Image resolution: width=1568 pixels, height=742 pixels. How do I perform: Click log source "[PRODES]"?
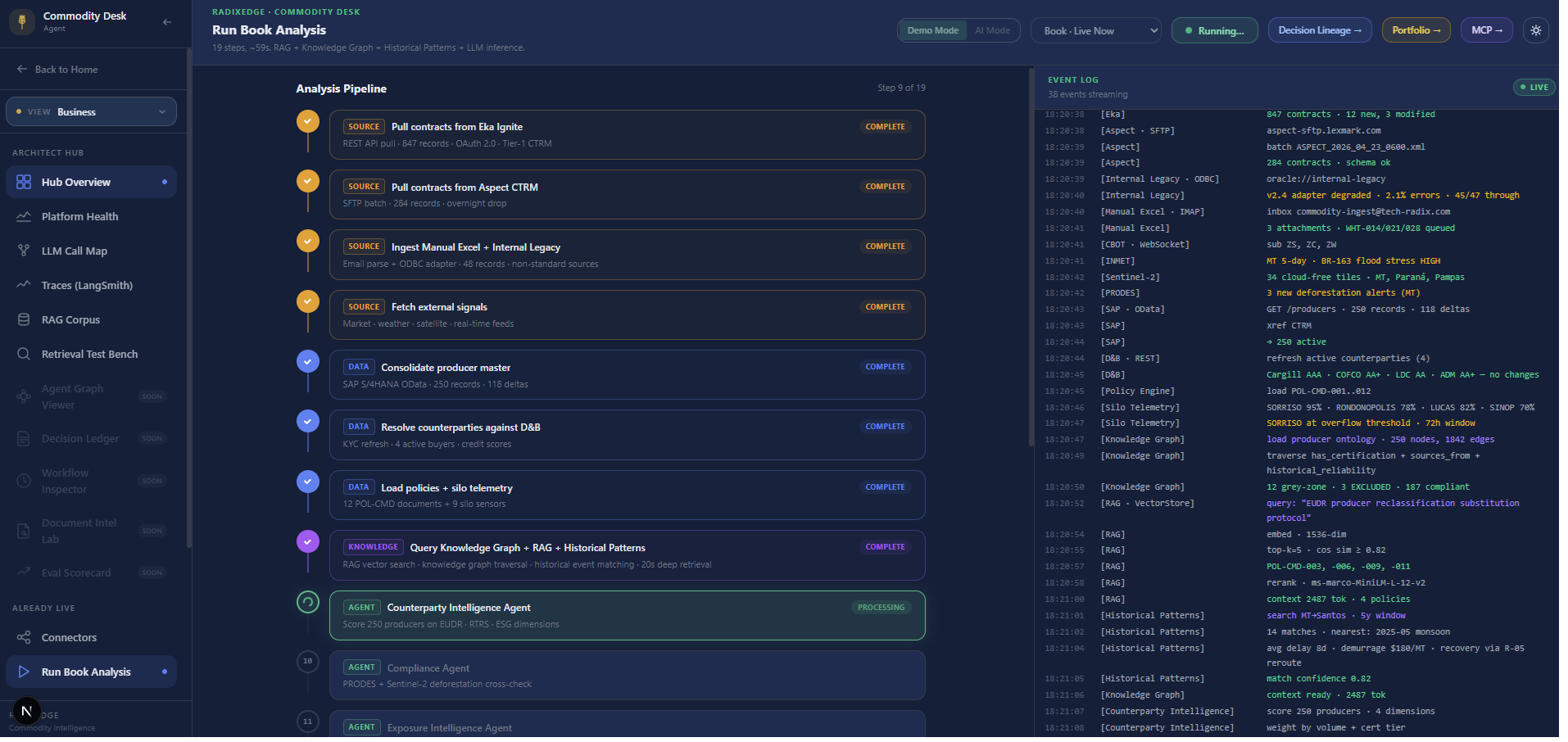coord(1121,293)
